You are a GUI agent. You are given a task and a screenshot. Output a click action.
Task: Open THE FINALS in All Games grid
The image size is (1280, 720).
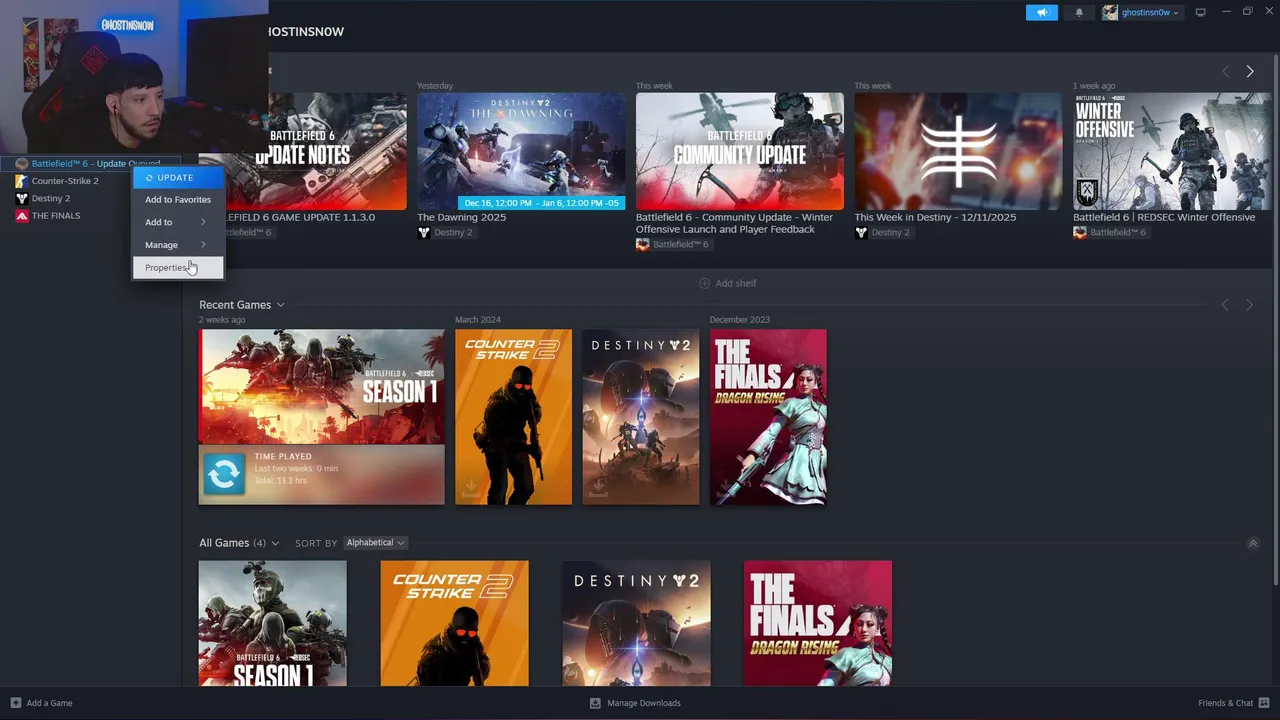(818, 623)
